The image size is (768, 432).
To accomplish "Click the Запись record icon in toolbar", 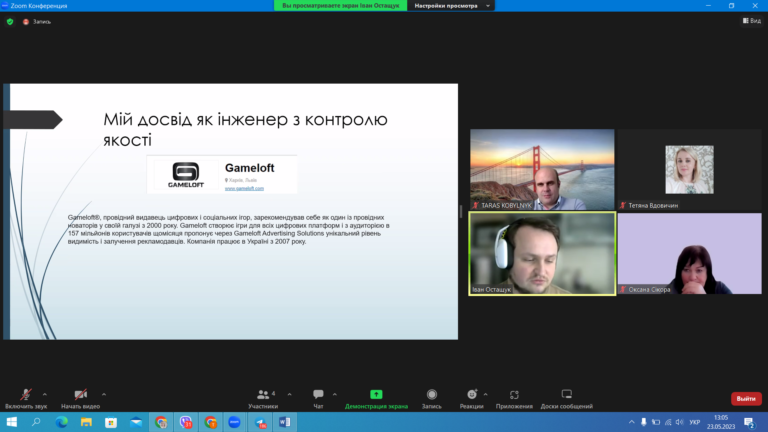I will tap(432, 395).
